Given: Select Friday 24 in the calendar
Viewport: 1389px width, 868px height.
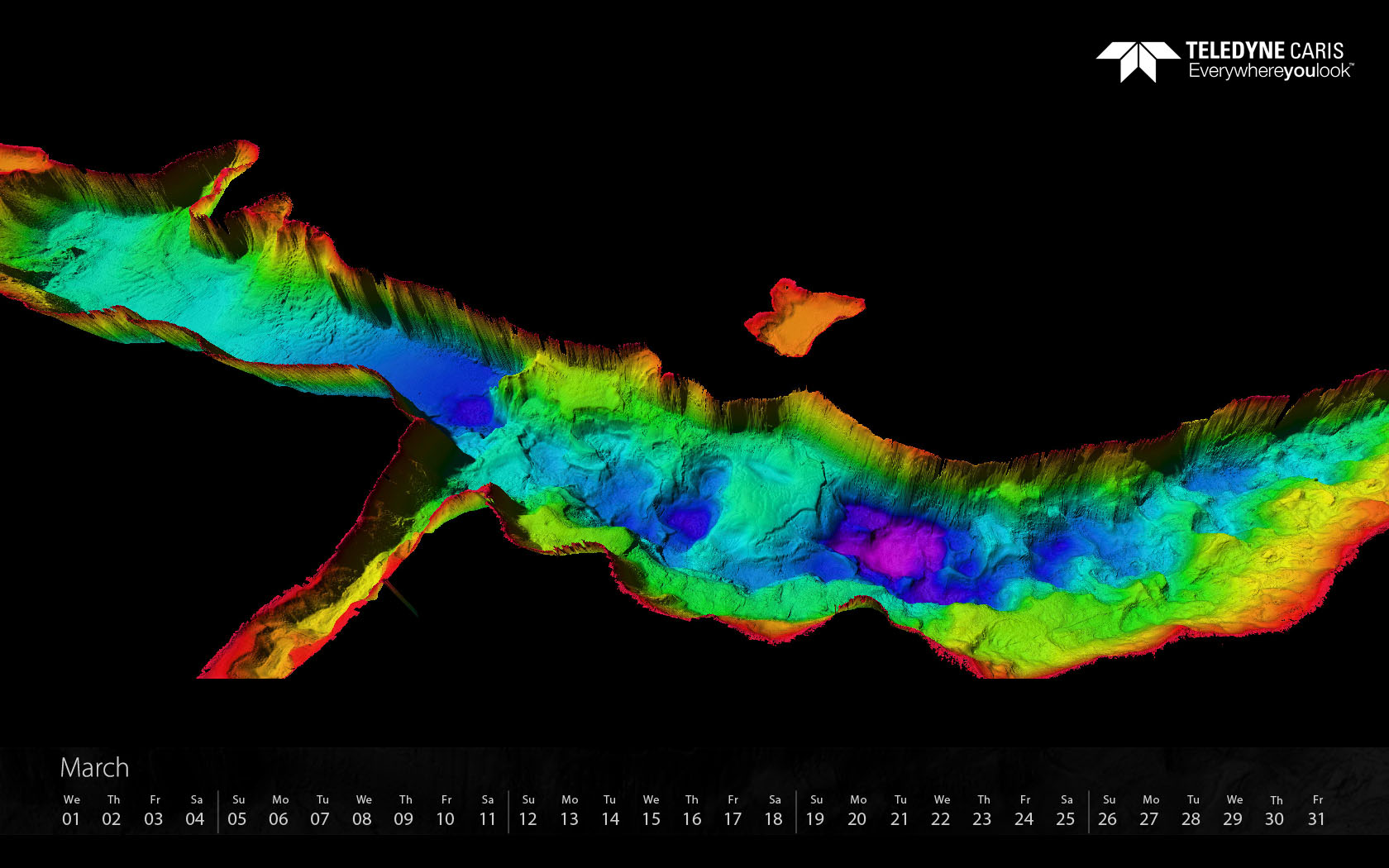Looking at the screenshot, I should click(x=1024, y=811).
